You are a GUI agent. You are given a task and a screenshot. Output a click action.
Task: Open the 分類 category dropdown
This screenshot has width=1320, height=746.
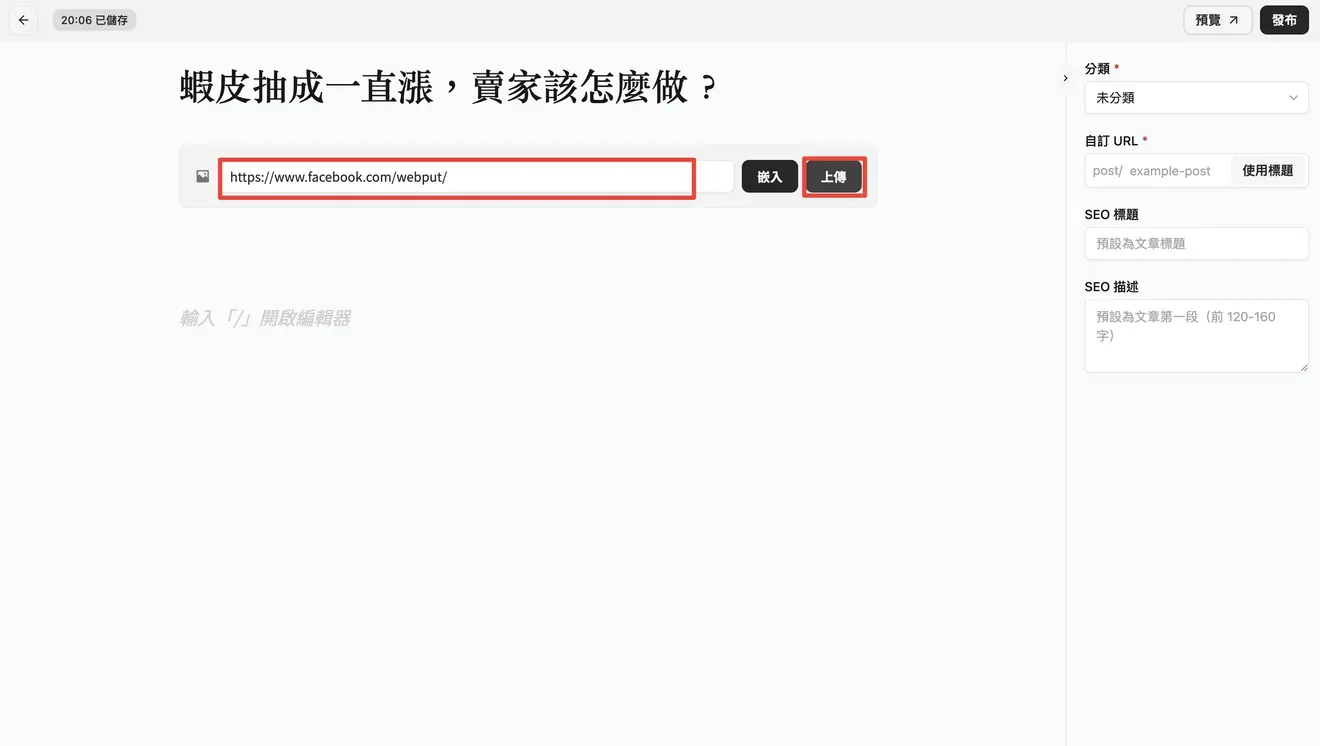coord(1196,98)
